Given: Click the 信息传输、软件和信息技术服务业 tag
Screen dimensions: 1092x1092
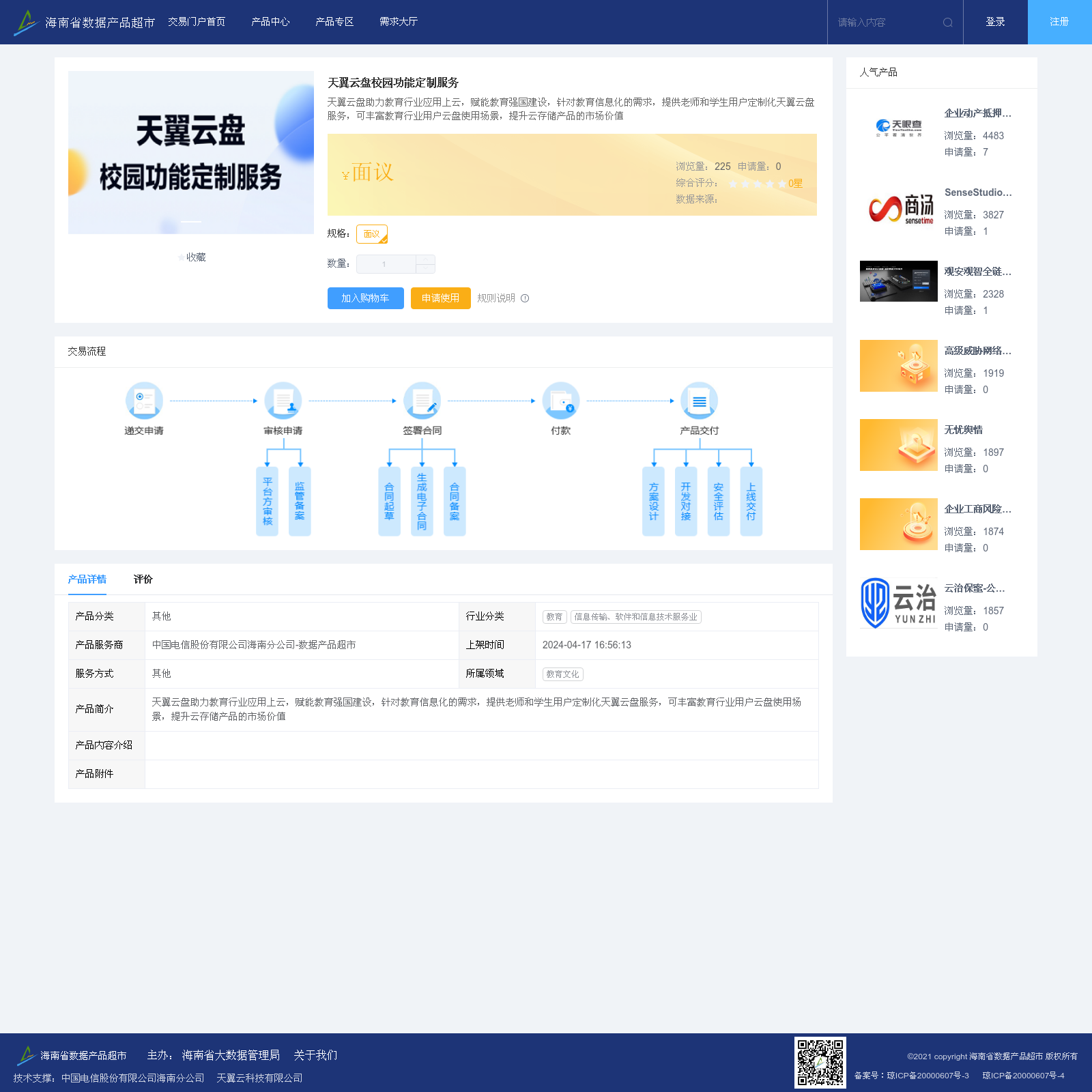Looking at the screenshot, I should (636, 617).
